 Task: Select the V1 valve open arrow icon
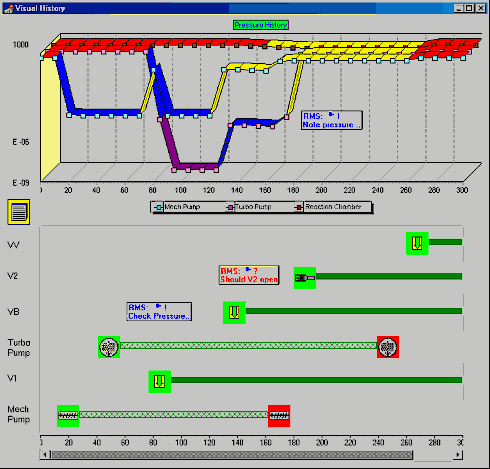(x=160, y=381)
